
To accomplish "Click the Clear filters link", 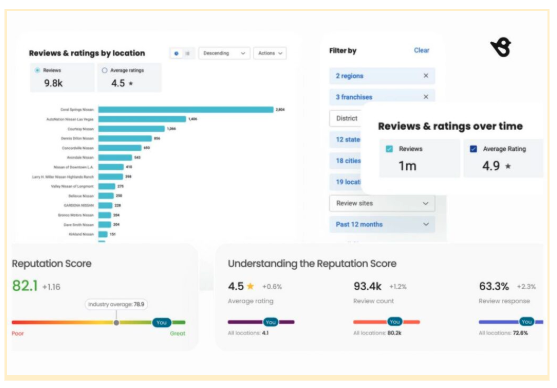I will click(421, 50).
